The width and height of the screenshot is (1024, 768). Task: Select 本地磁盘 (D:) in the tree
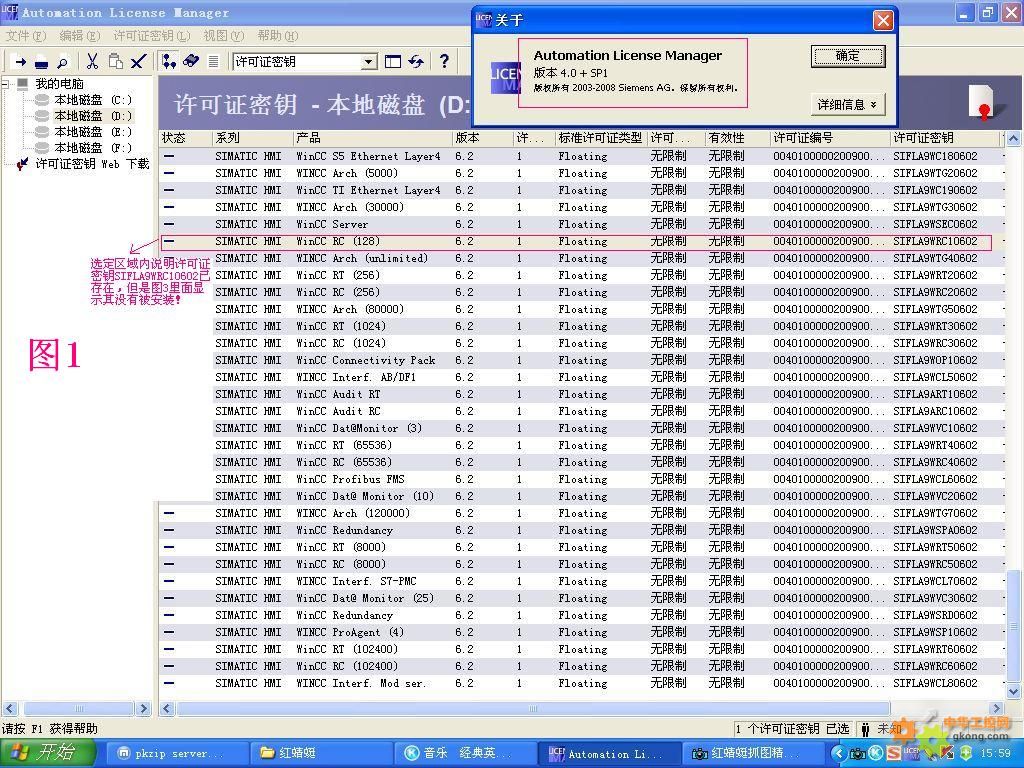coord(93,116)
